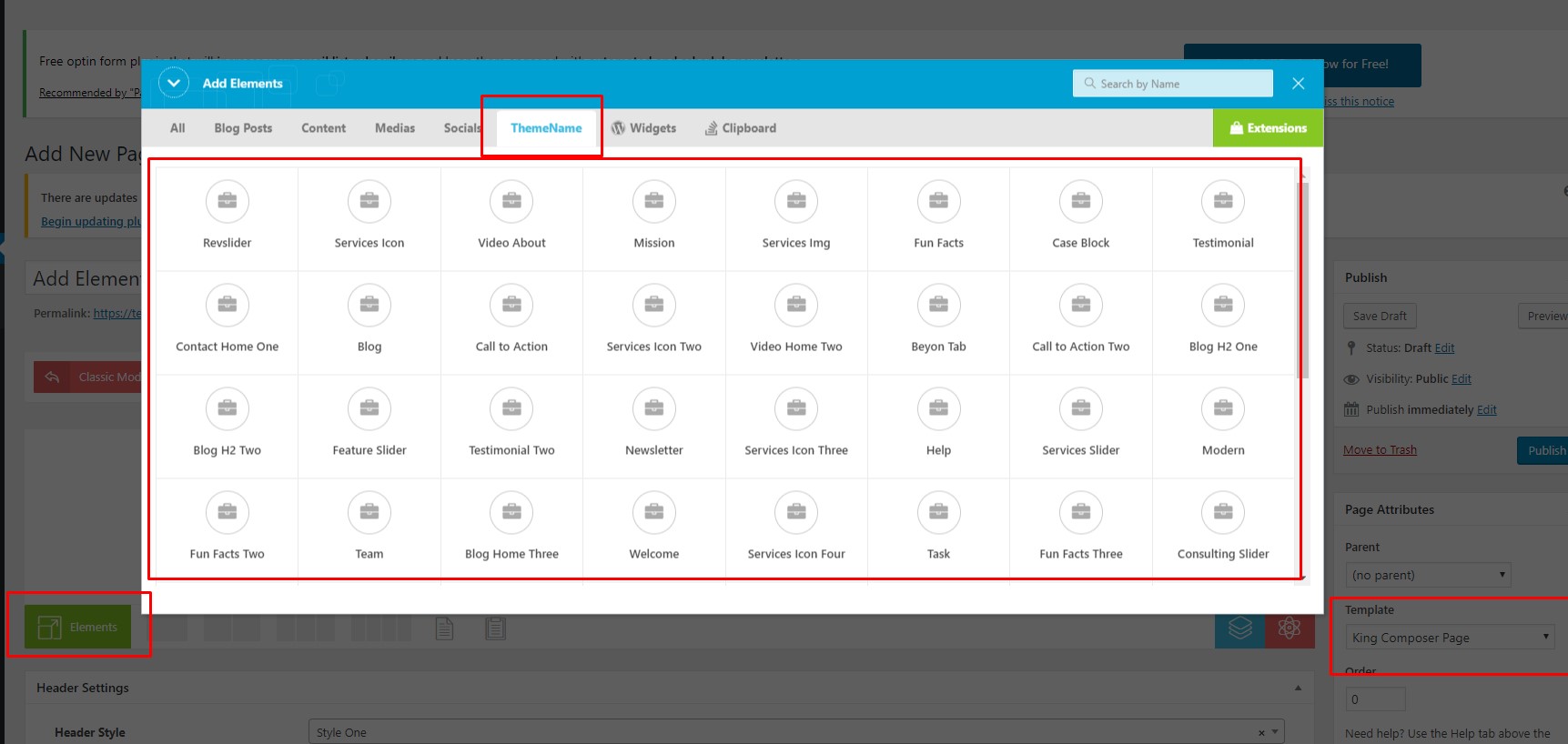Add the Consulting Slider element
The height and width of the screenshot is (744, 1568).
1222,529
